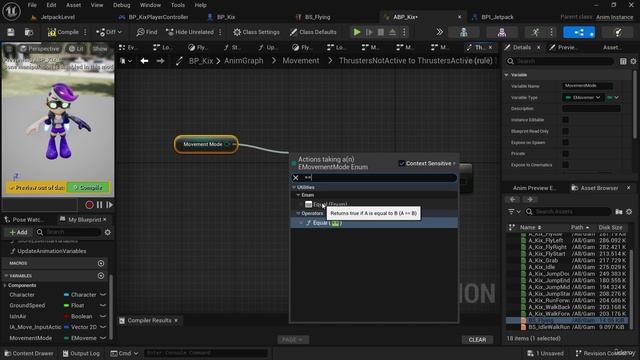Add a new macro
This screenshot has height=360, width=640.
coord(101,263)
